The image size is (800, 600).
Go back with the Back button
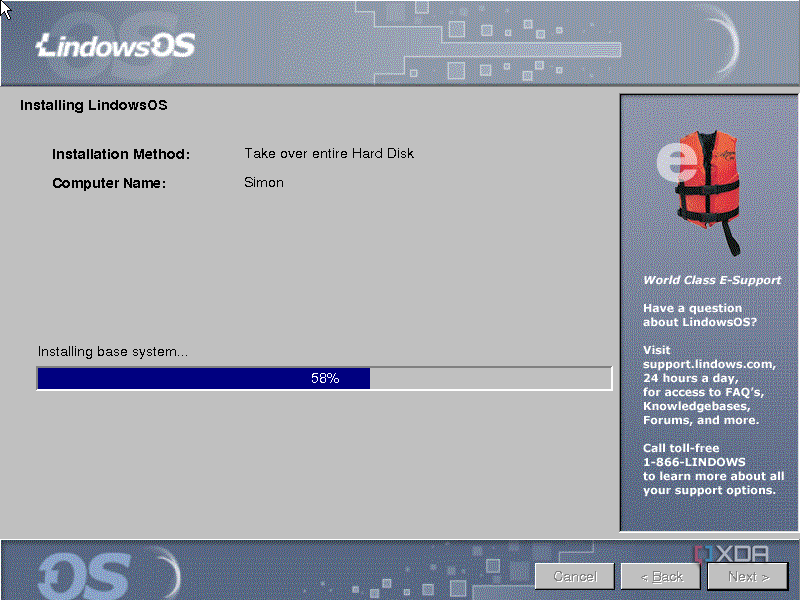(x=661, y=577)
